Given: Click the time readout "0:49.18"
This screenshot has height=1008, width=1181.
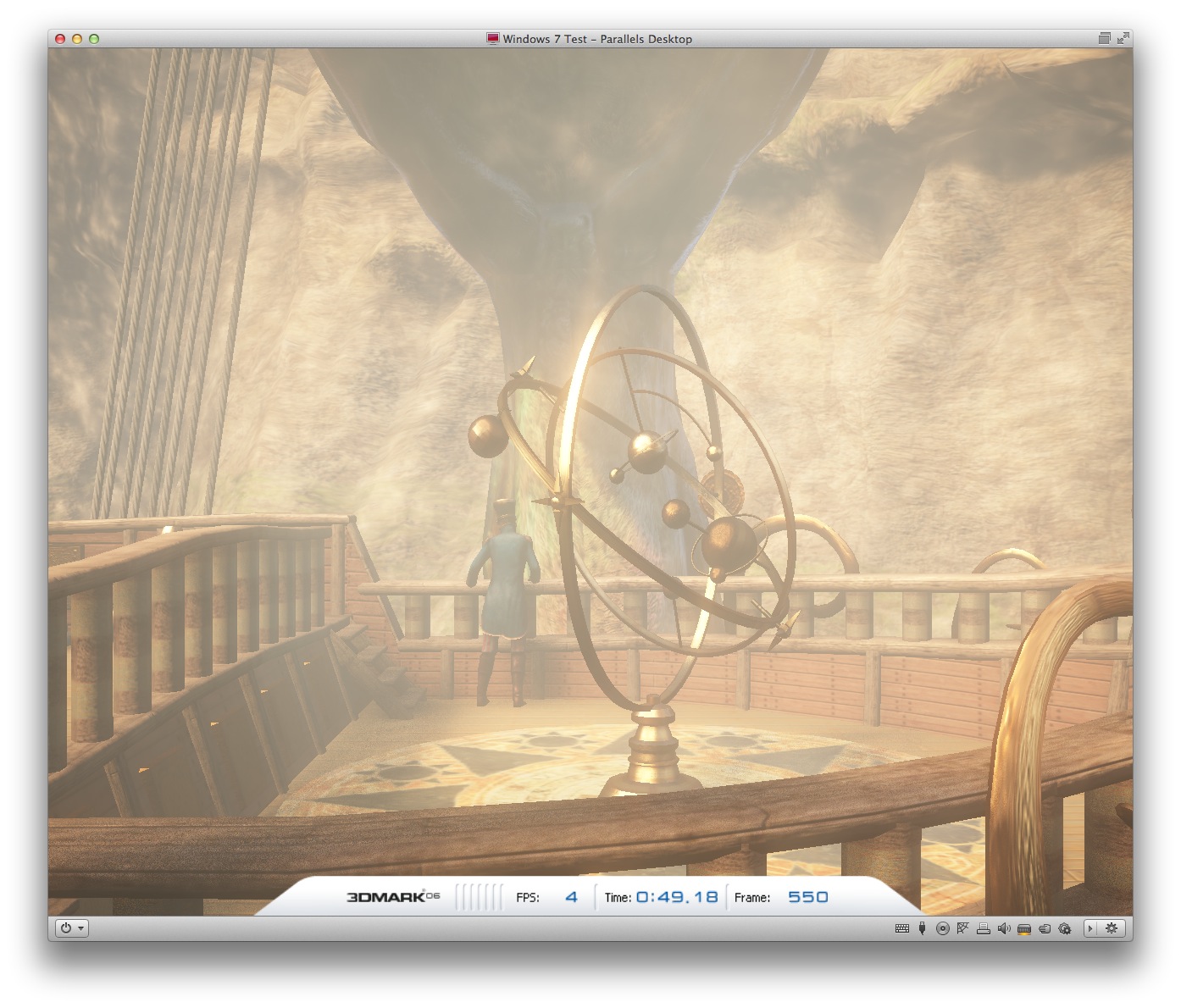Looking at the screenshot, I should point(677,897).
